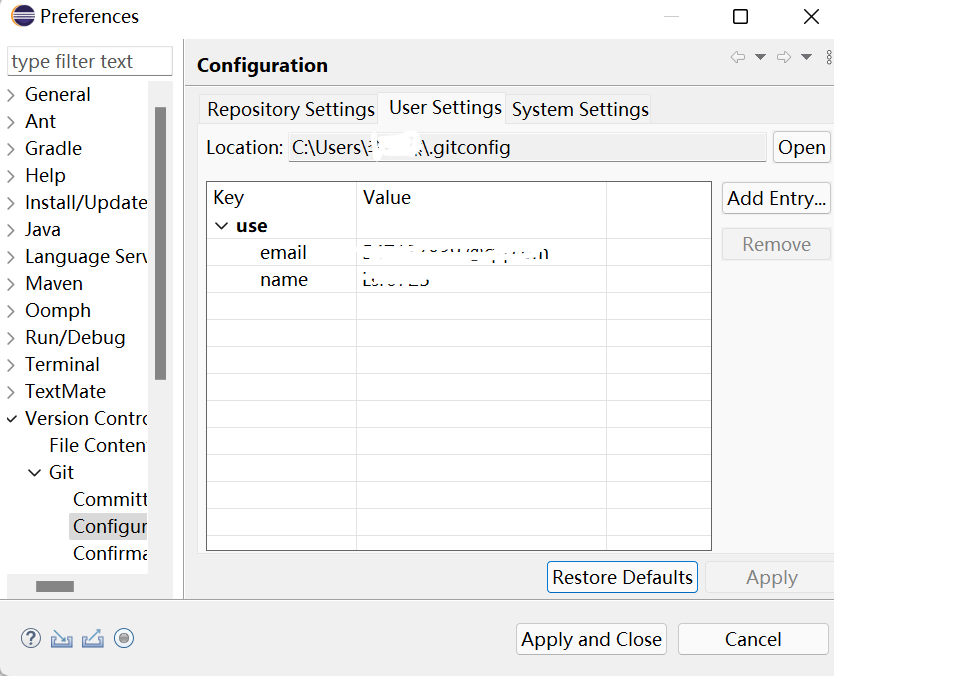Click the Eclipse icon in title bar
This screenshot has width=972, height=676.
pos(23,16)
